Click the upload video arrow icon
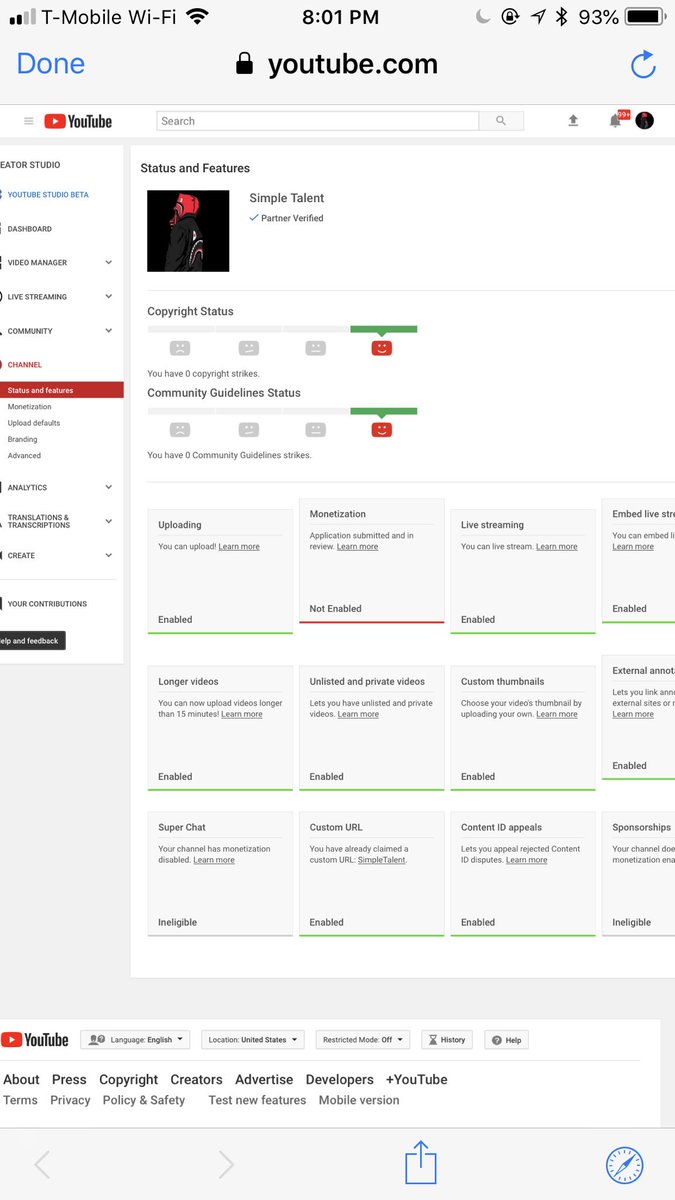The image size is (675, 1200). click(573, 121)
